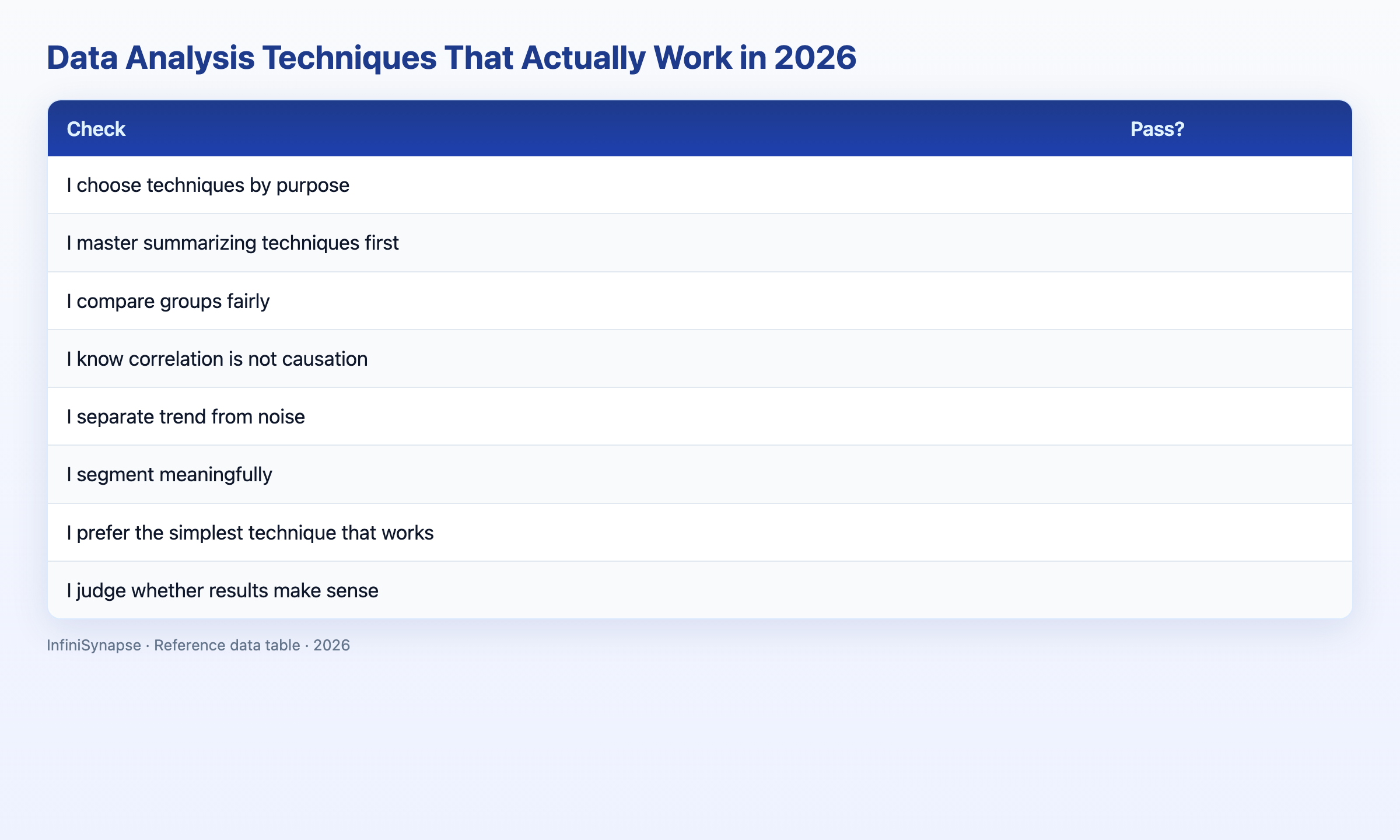Viewport: 1400px width, 840px height.
Task: Select 'I compare groups fairly' row
Action: pos(700,301)
